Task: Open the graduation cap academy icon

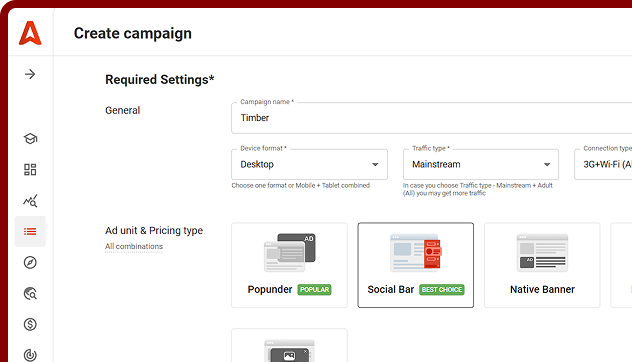Action: pyautogui.click(x=30, y=139)
